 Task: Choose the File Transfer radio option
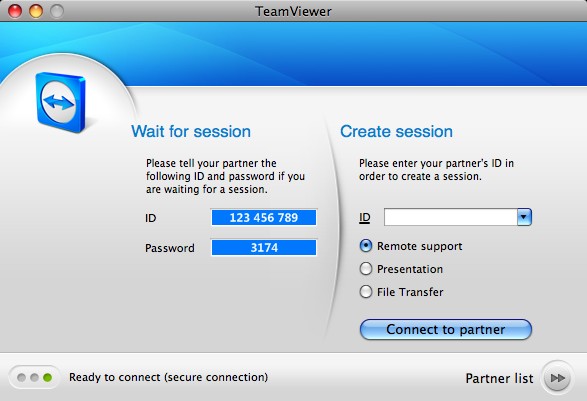coord(366,292)
